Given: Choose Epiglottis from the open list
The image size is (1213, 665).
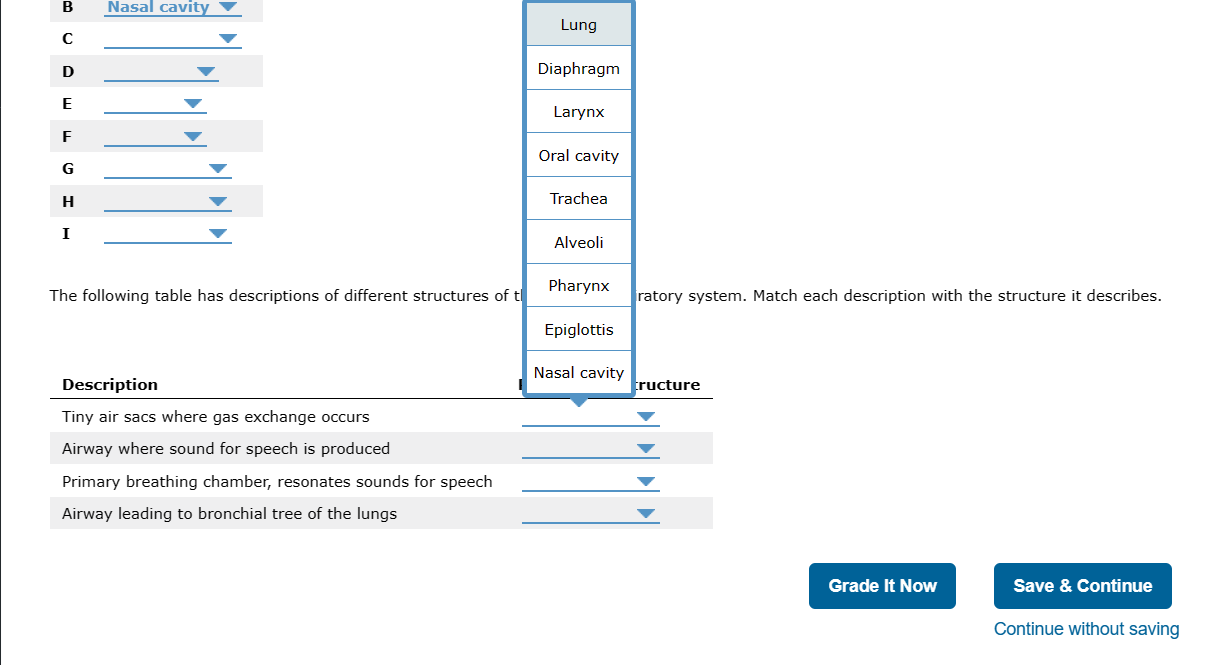Looking at the screenshot, I should tap(578, 328).
